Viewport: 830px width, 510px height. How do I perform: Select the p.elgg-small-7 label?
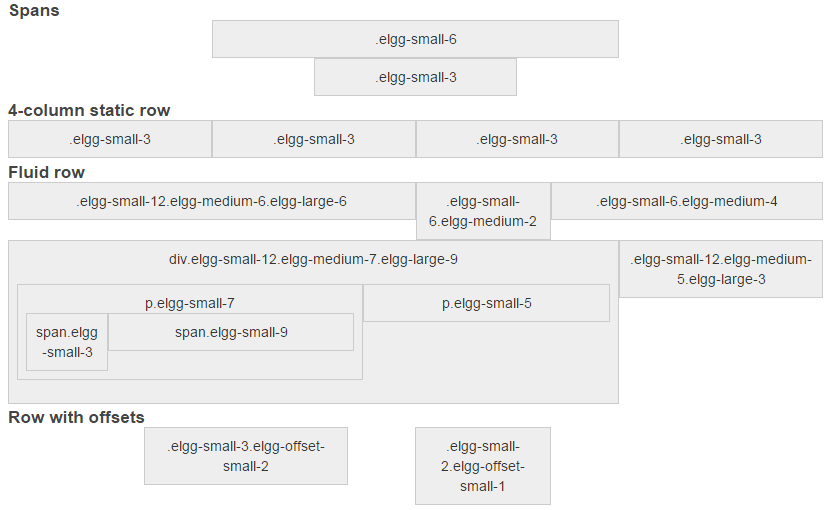(x=190, y=303)
